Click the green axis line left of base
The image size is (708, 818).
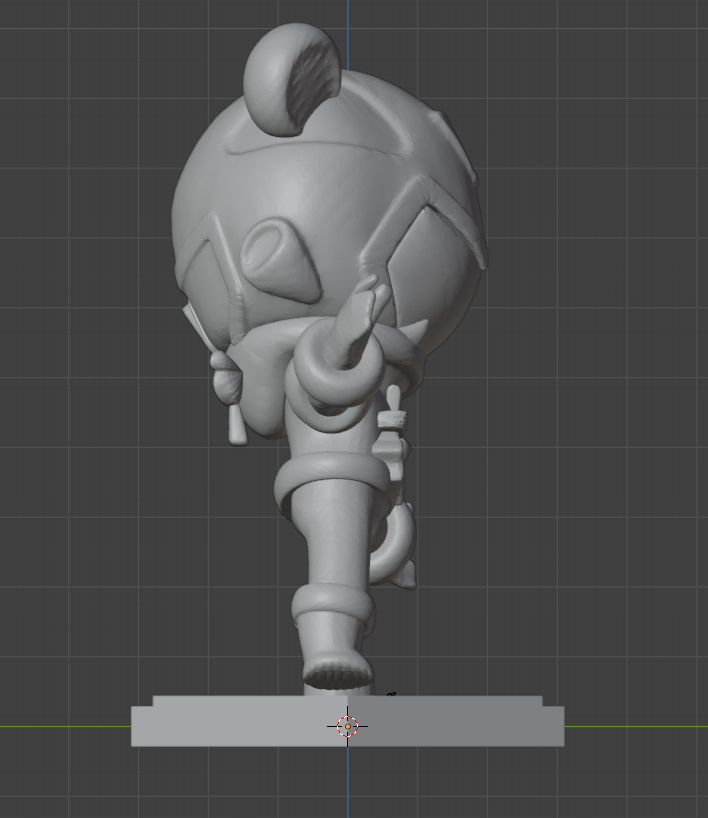coord(60,727)
